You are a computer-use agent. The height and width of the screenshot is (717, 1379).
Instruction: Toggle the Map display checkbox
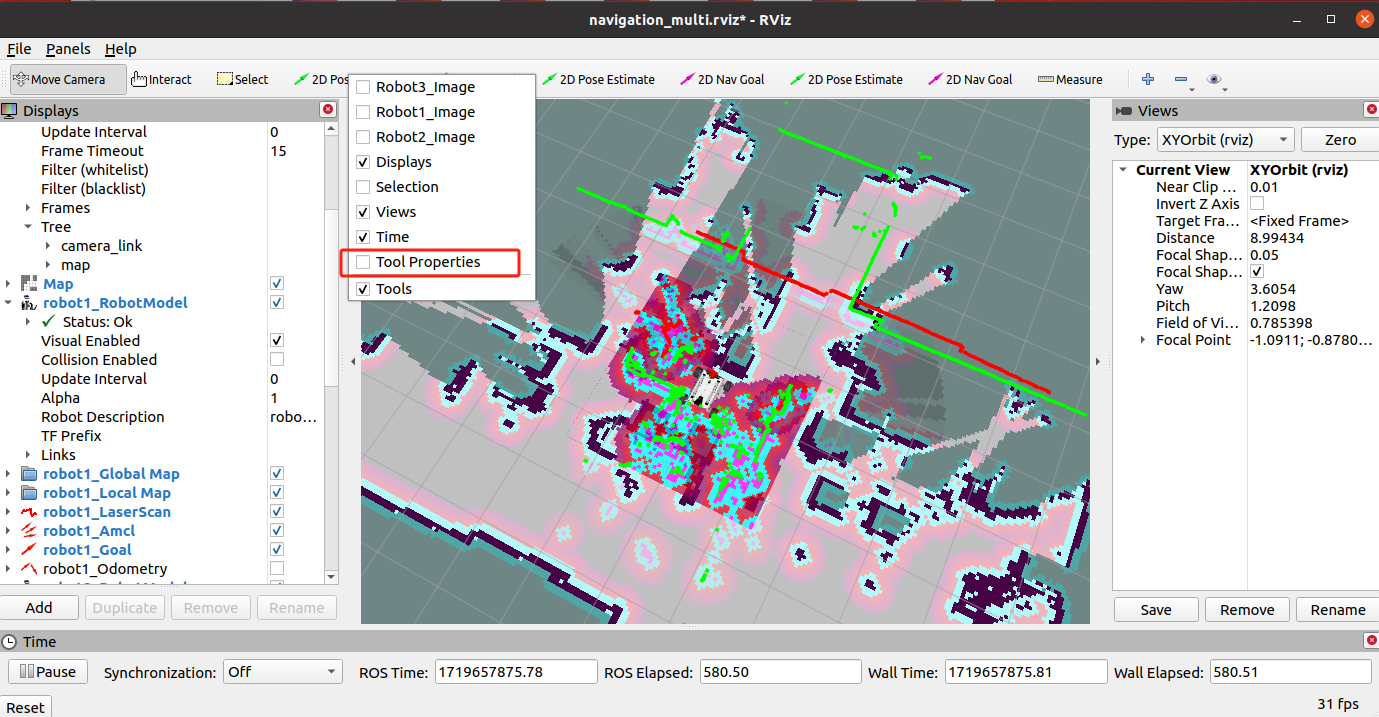[277, 284]
